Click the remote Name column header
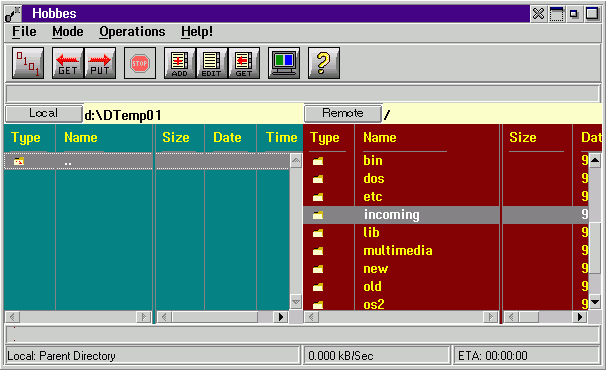606x370 pixels. click(x=380, y=137)
